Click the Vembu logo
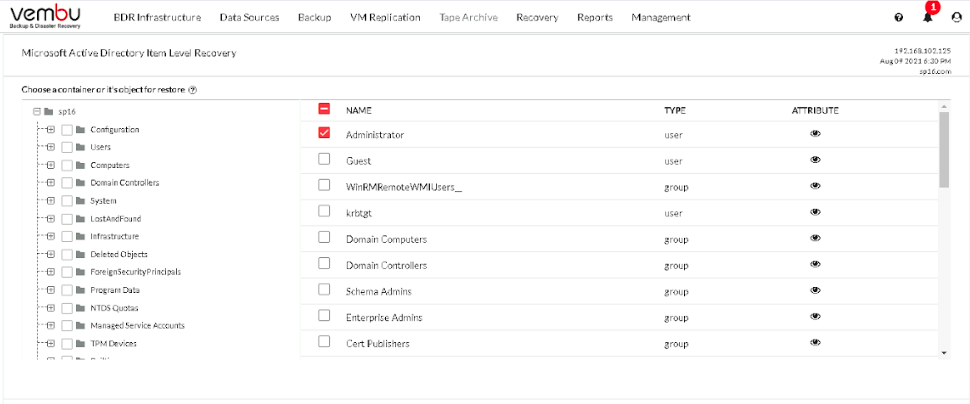This screenshot has width=970, height=404. point(45,17)
